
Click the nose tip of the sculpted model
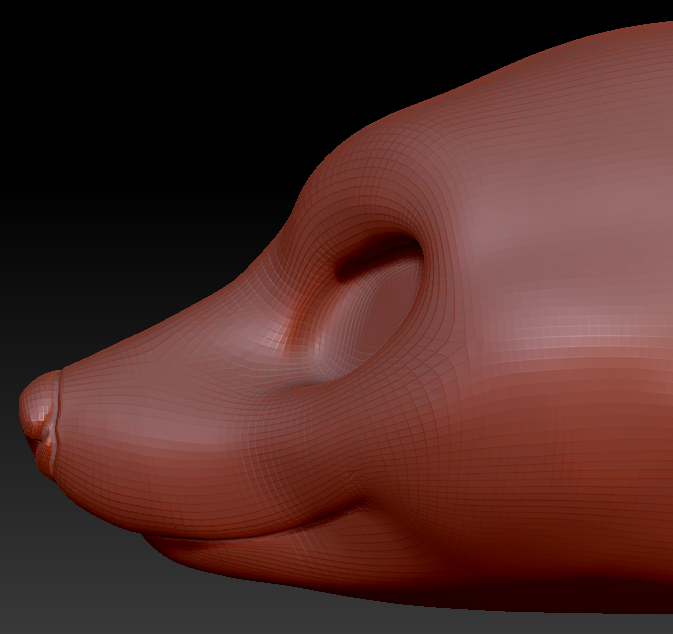tap(39, 423)
